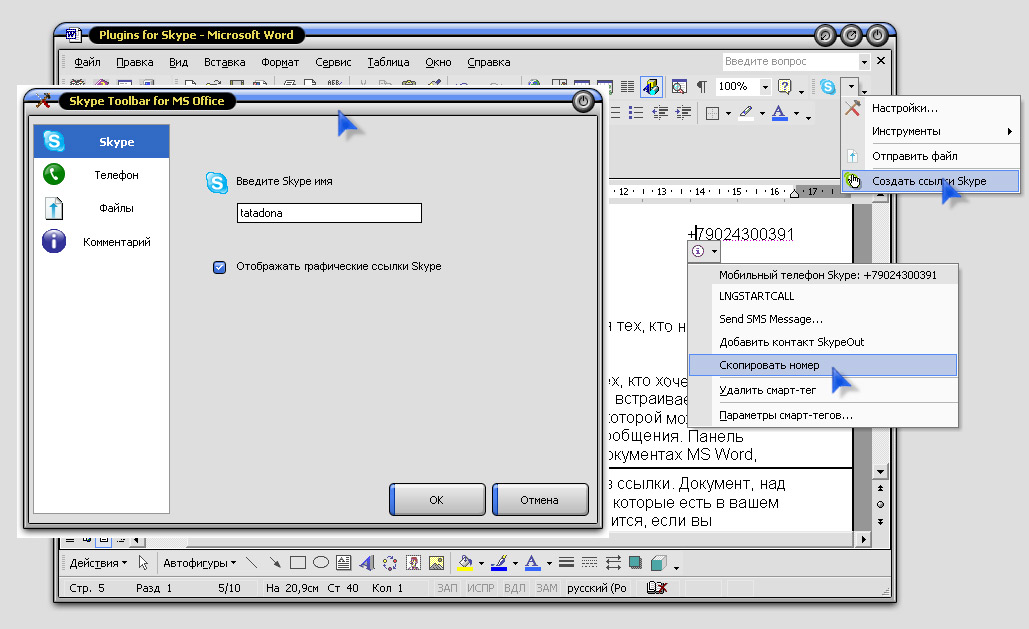Viewport: 1029px width, 629px height.
Task: Click the Decrease Indent icon
Action: [x=660, y=113]
